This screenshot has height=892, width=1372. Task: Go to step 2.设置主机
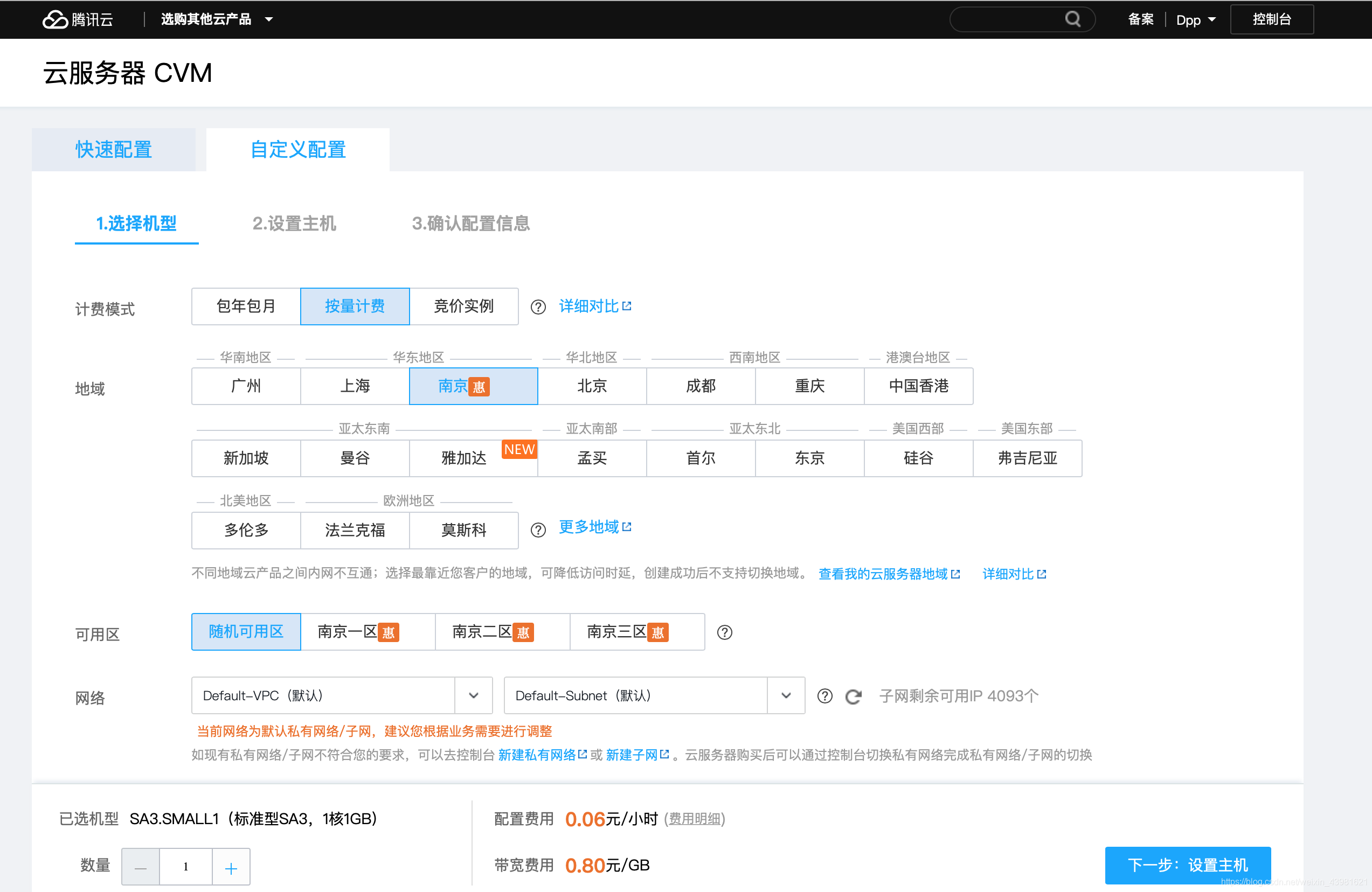click(x=294, y=224)
